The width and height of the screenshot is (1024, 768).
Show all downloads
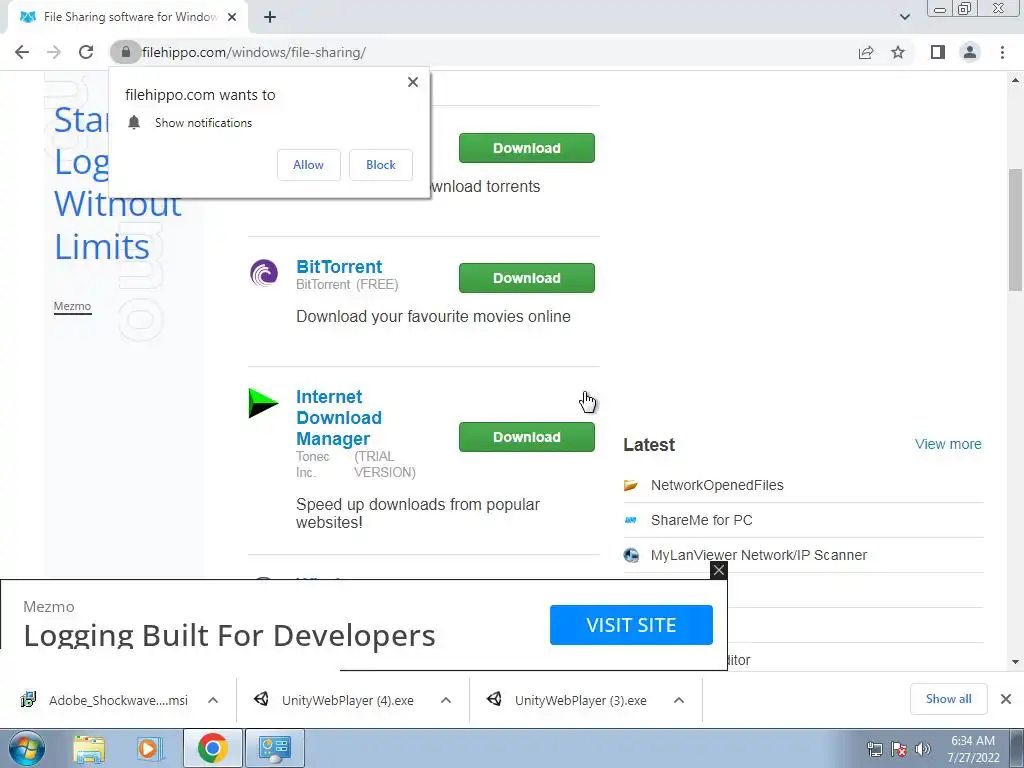click(x=948, y=699)
